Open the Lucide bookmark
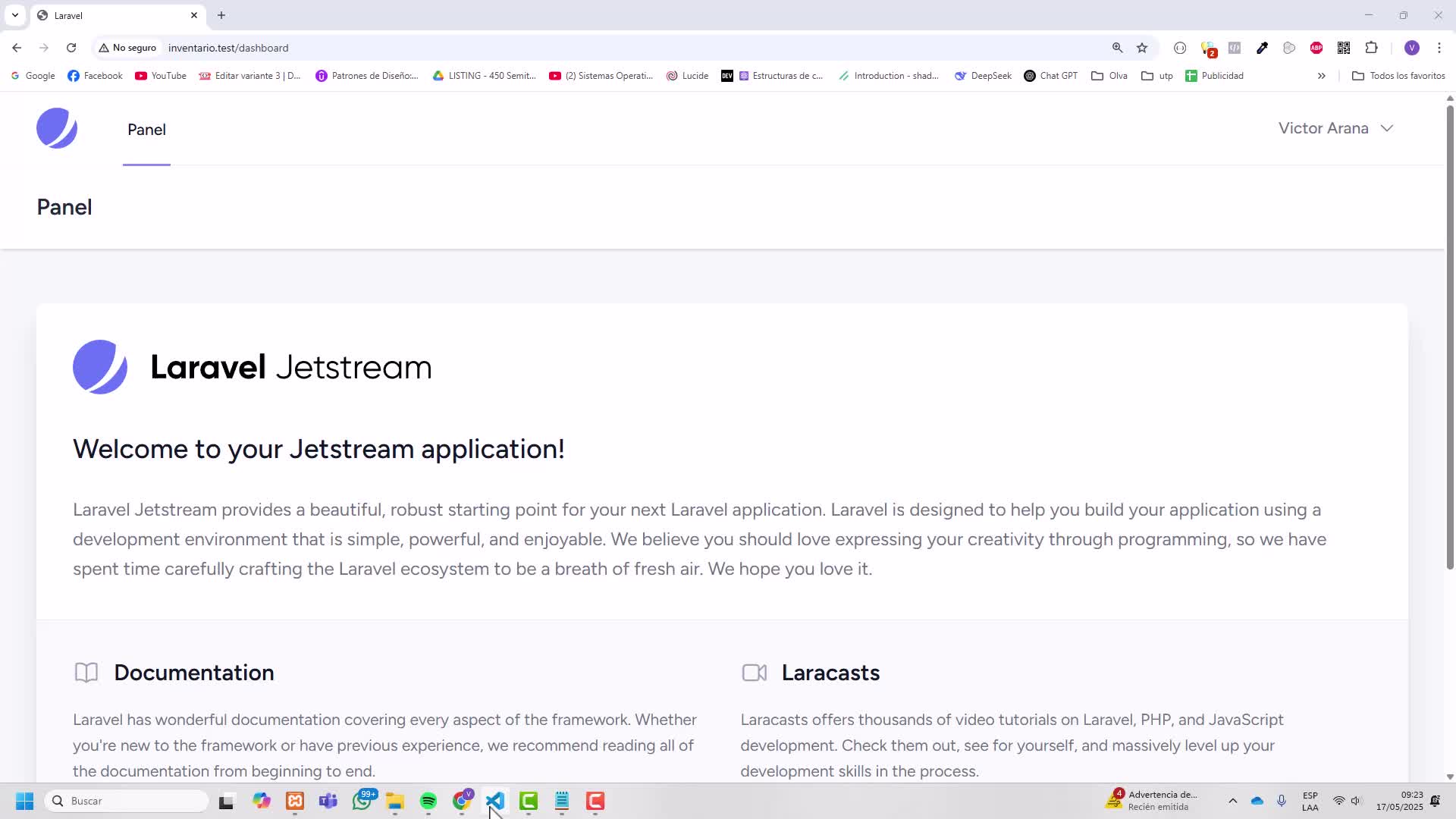This screenshot has width=1456, height=819. coord(687,76)
